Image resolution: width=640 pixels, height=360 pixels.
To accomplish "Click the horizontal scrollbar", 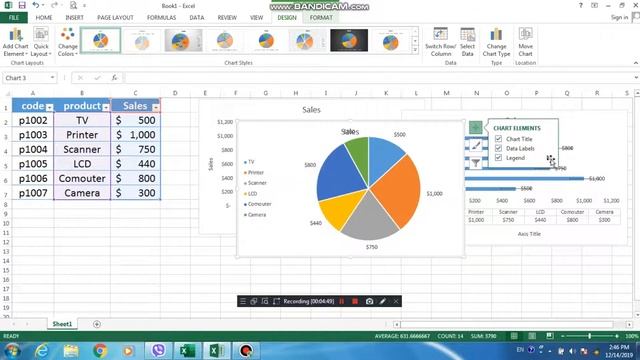I will (x=507, y=324).
